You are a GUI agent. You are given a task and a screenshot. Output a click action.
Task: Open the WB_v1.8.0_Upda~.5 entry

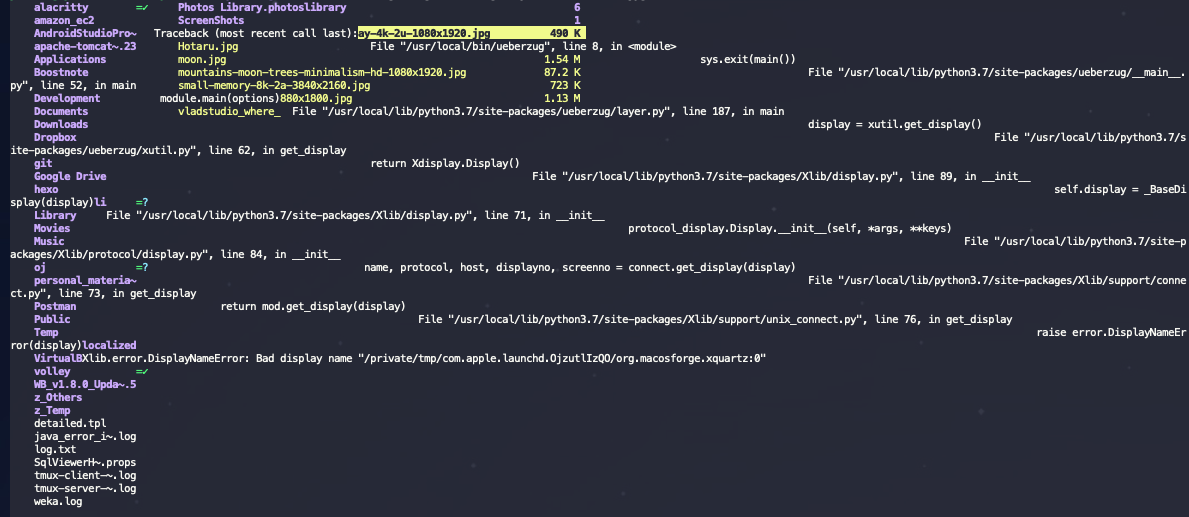[85, 384]
